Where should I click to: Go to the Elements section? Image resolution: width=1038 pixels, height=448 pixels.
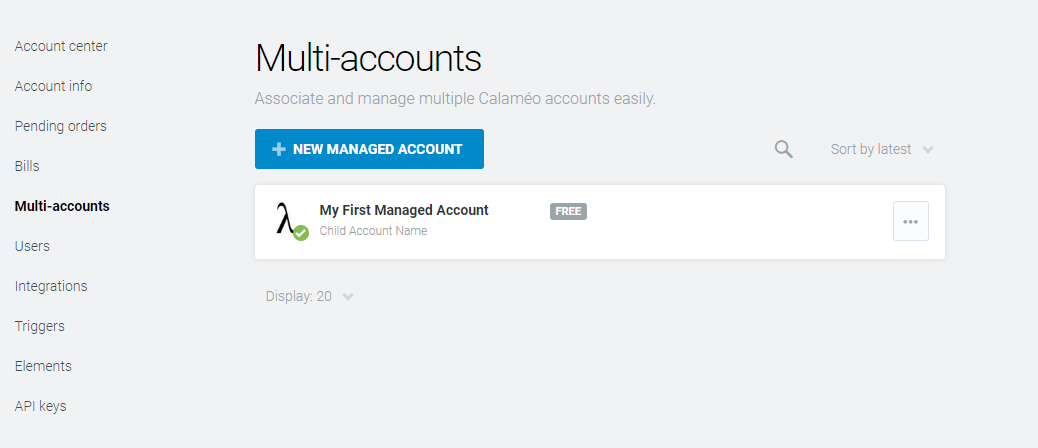(43, 366)
